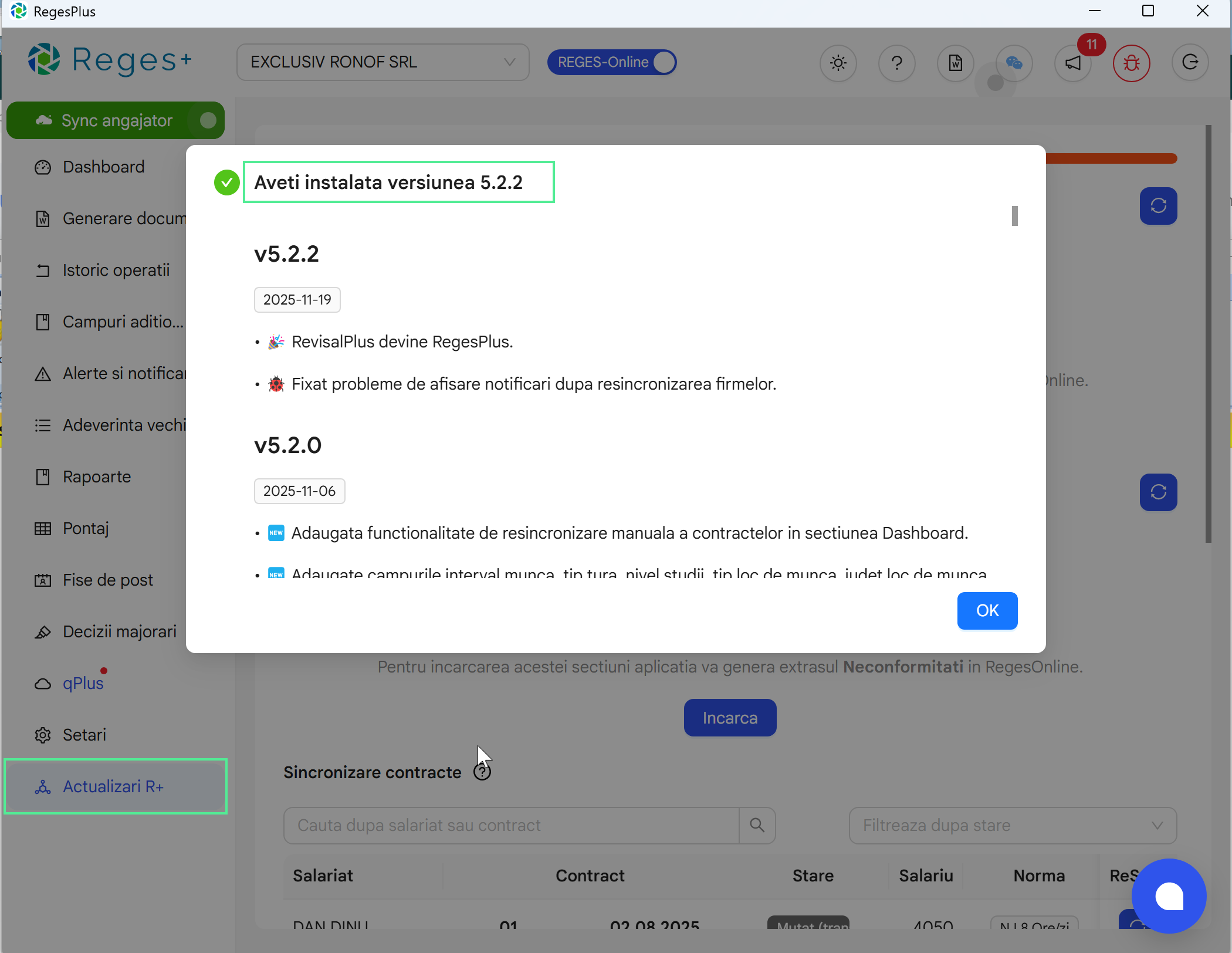Open the chat messages icon

pos(1014,63)
